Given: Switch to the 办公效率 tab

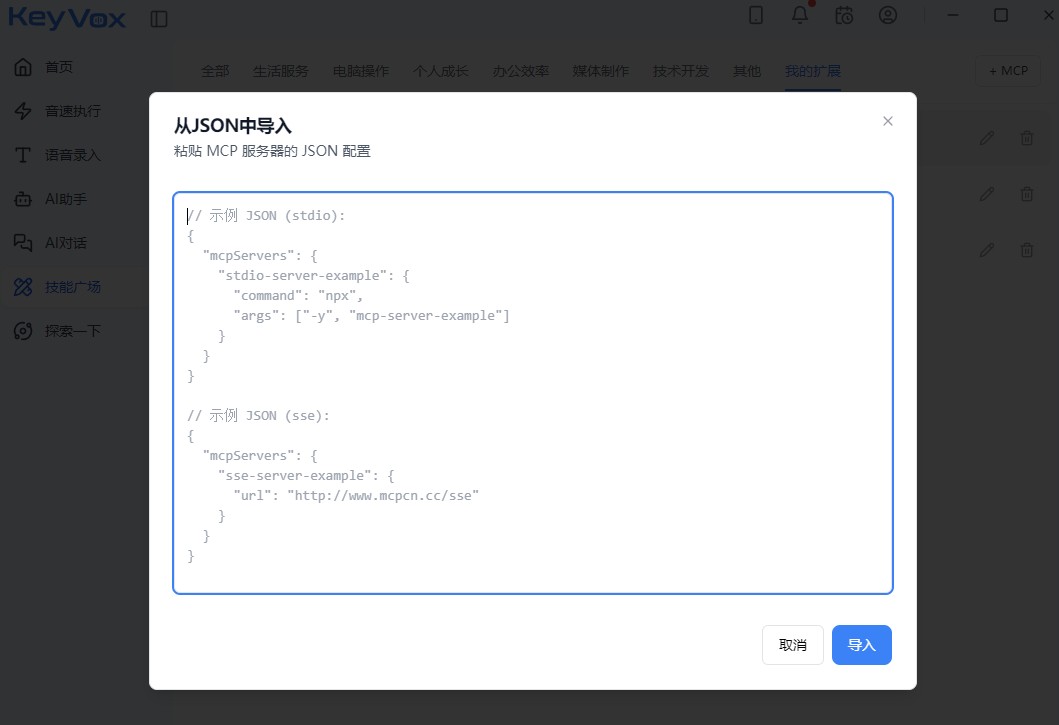Looking at the screenshot, I should 521,71.
